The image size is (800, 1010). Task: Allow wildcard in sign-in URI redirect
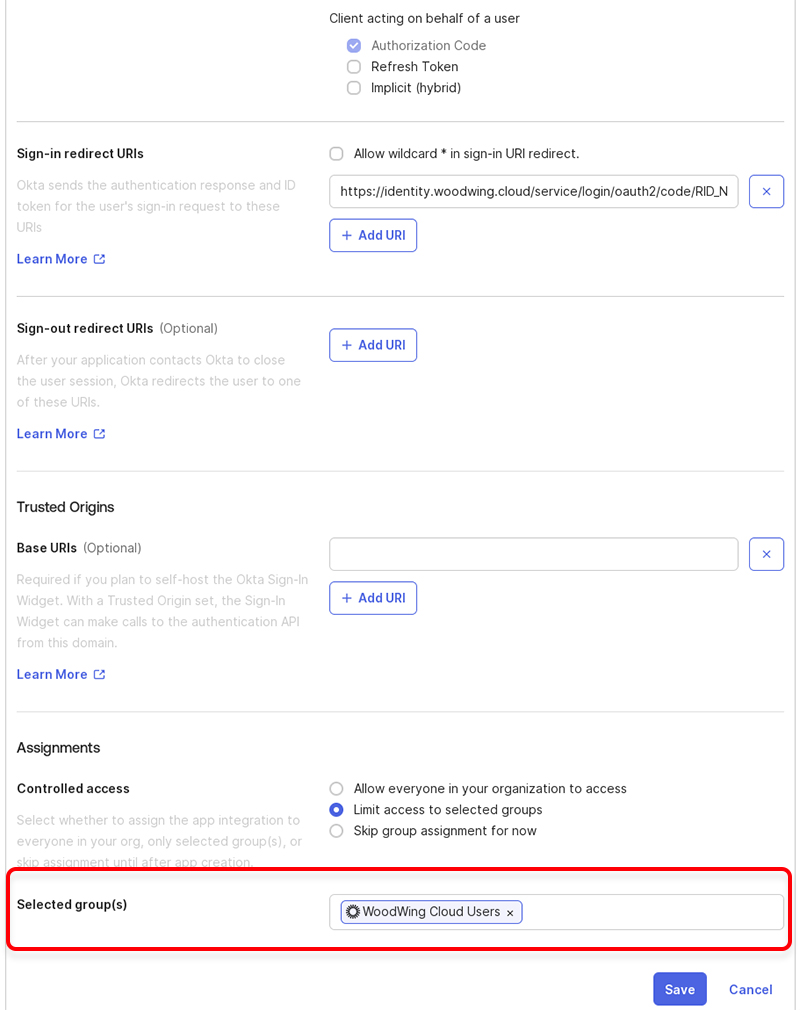[x=337, y=154]
